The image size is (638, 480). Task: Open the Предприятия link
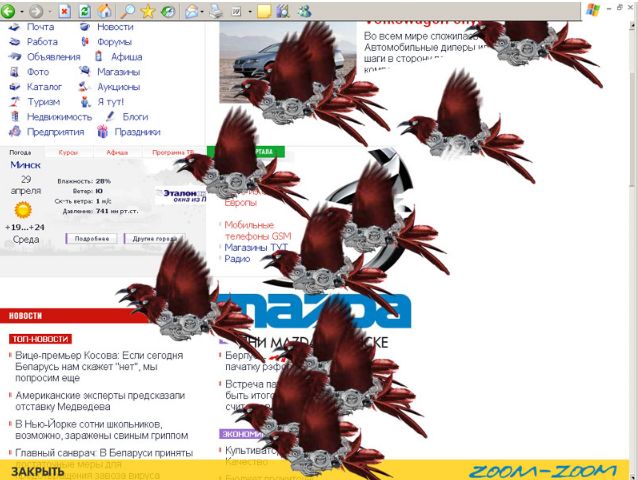56,132
